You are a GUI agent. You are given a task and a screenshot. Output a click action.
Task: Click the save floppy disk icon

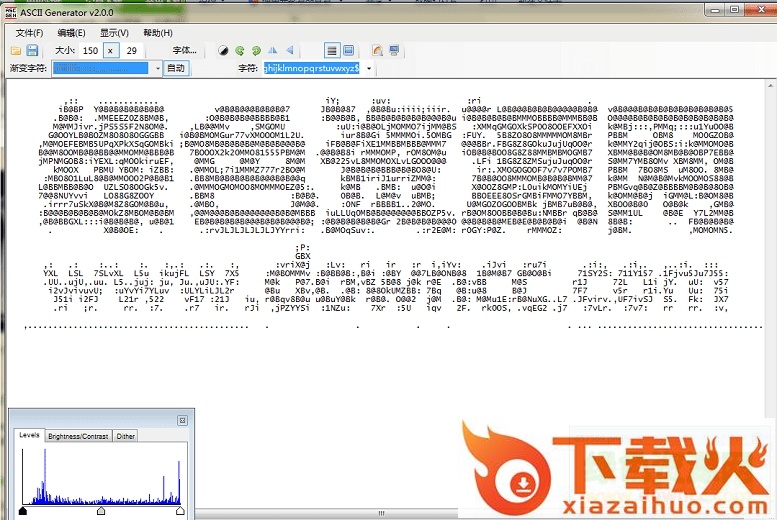click(32, 50)
